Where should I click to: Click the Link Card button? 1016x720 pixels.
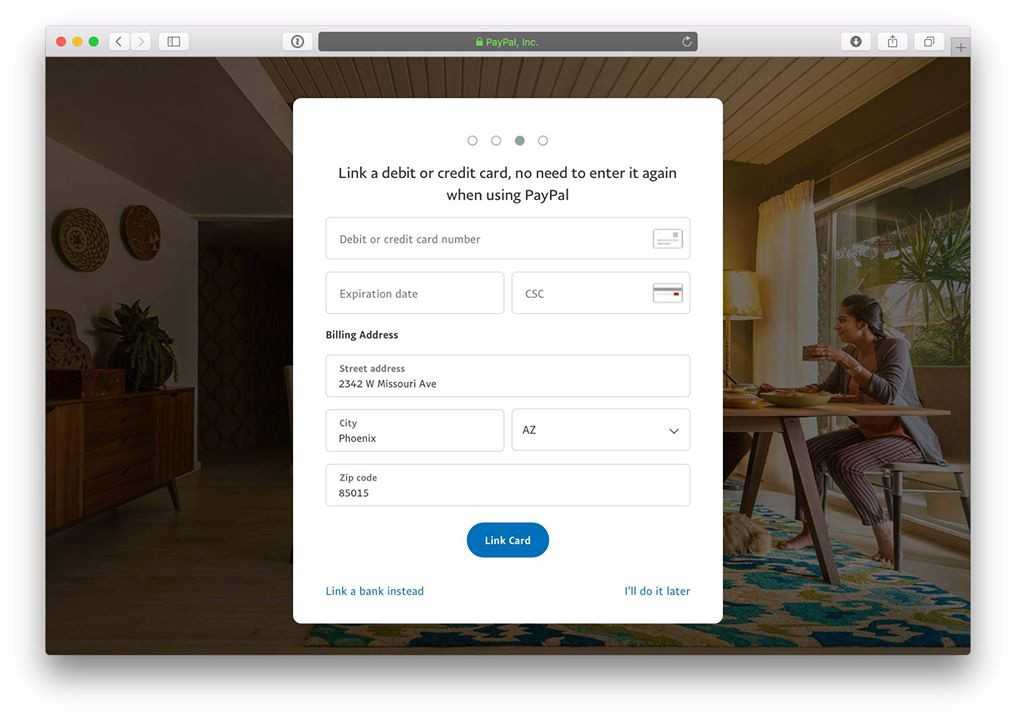point(507,540)
